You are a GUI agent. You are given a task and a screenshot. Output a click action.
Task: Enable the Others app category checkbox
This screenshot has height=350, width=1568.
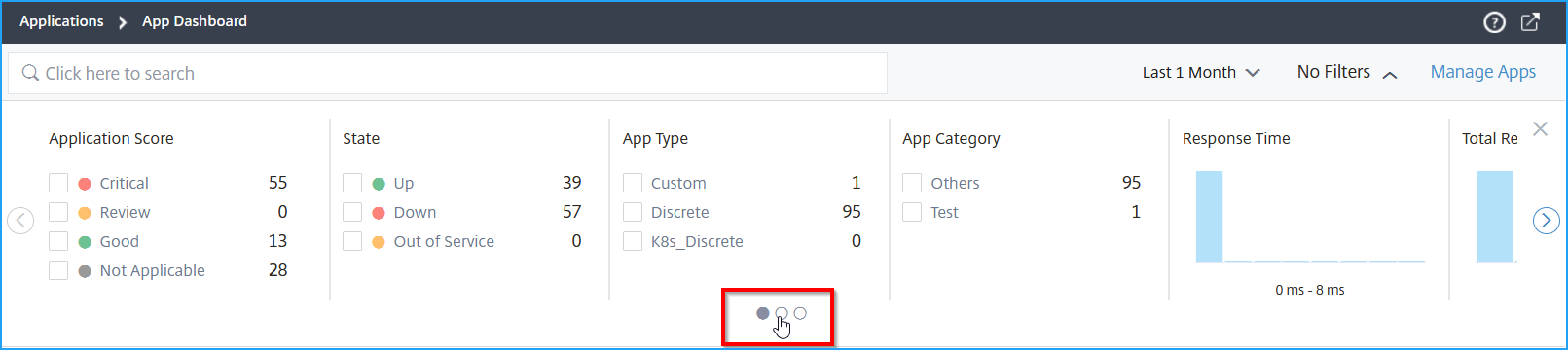(x=912, y=183)
